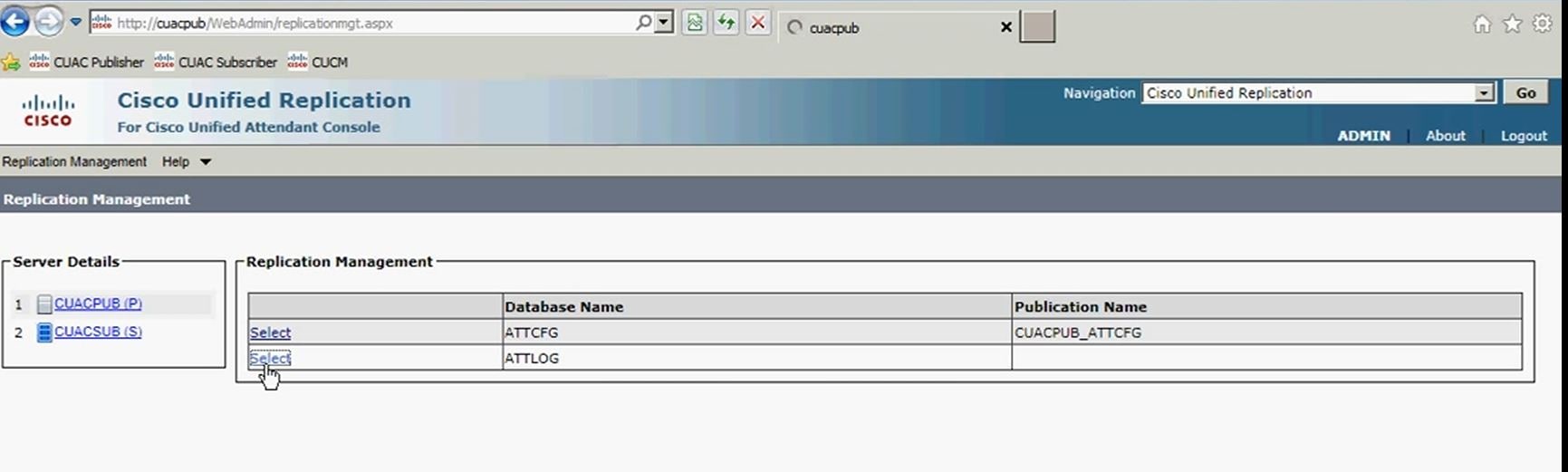
Task: Stop loading with the red X icon
Action: pyautogui.click(x=758, y=23)
